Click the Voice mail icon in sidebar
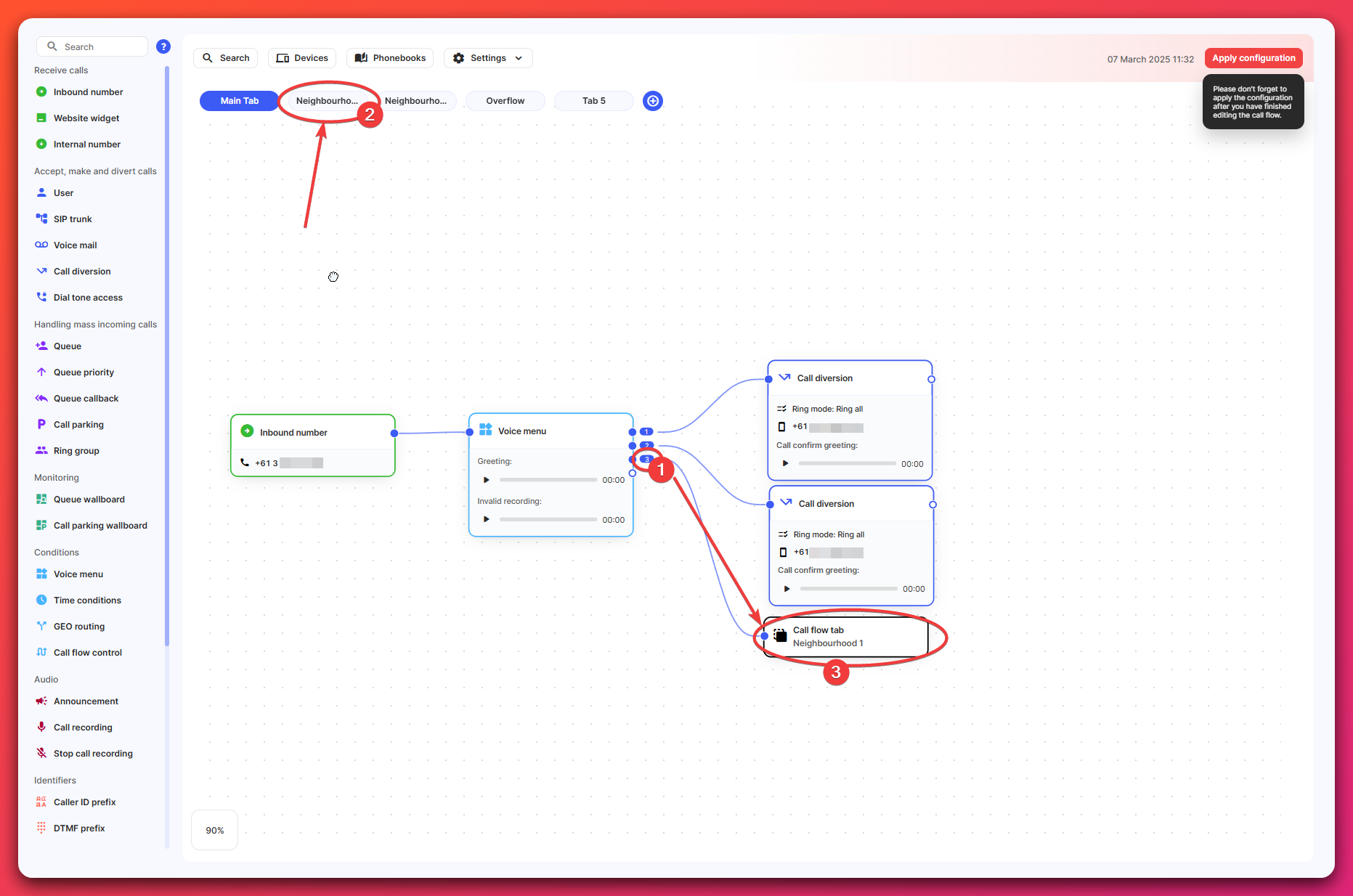Viewport: 1353px width, 896px height. tap(41, 245)
